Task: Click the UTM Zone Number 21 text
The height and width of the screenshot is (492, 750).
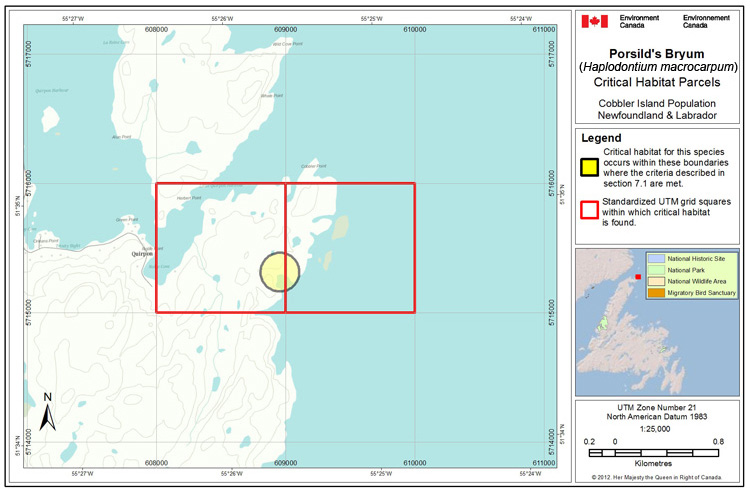Action: tap(657, 406)
